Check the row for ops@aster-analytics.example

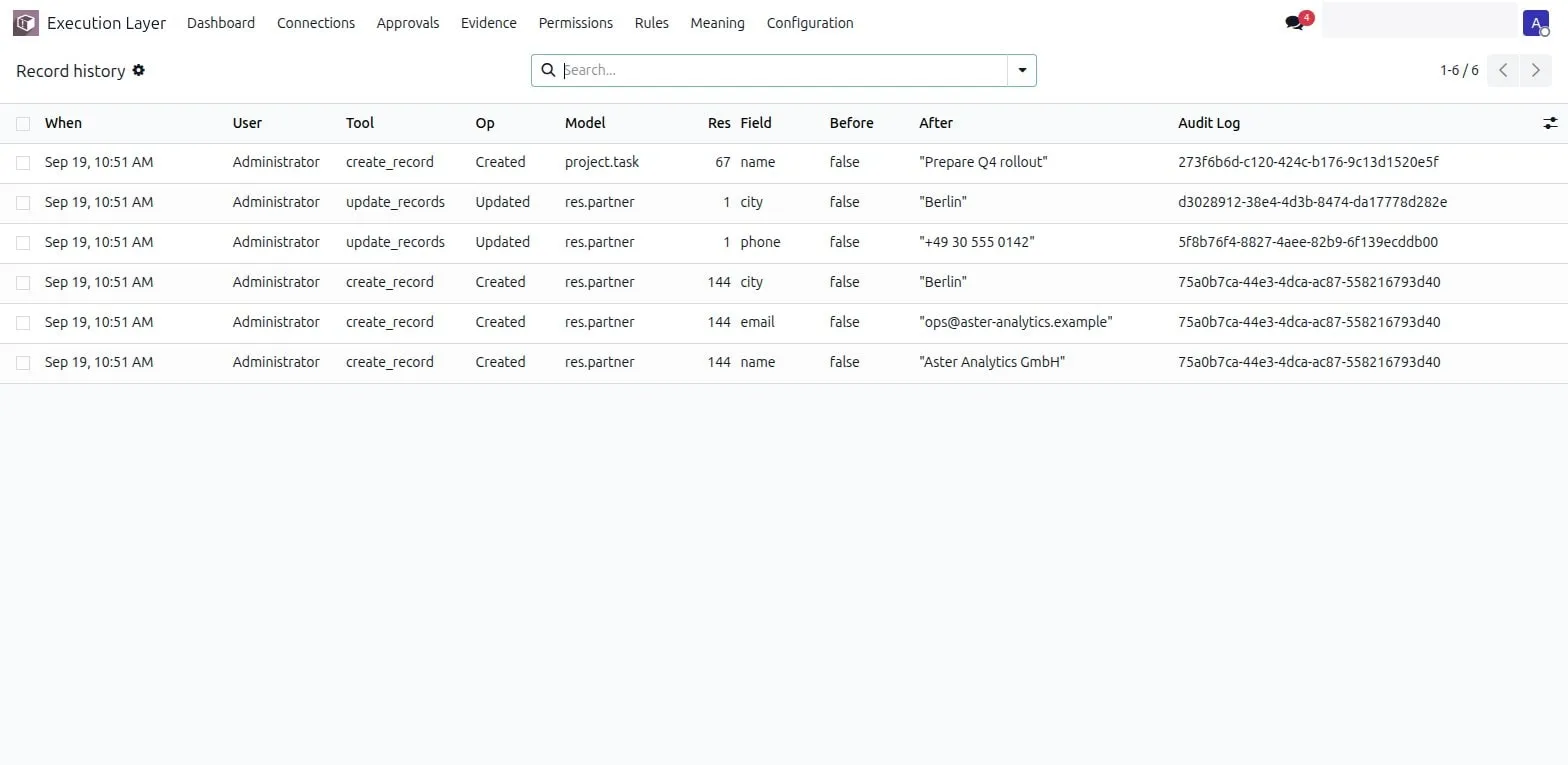coord(23,322)
